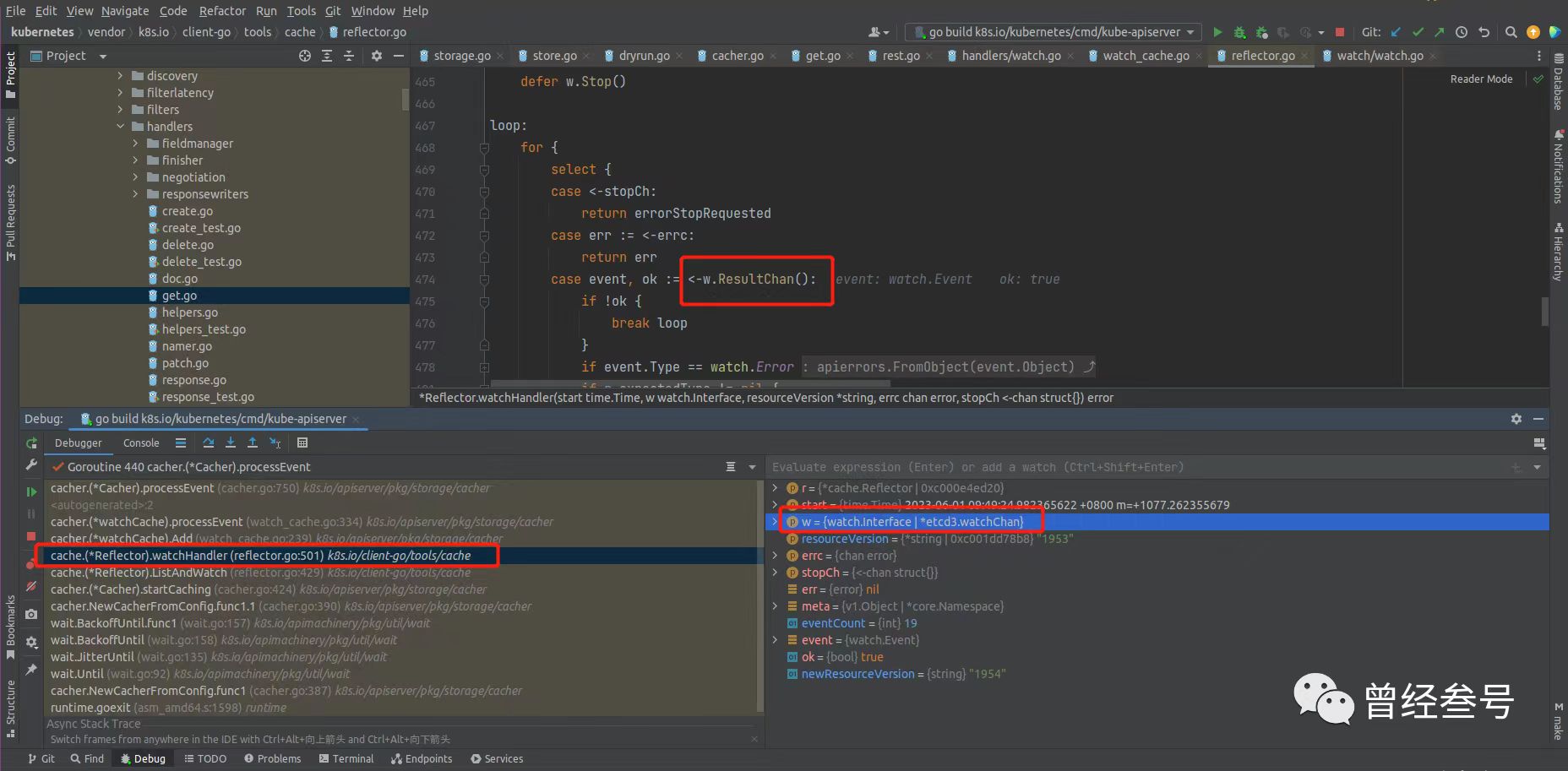
Task: Click the Step Over debugger icon
Action: click(x=209, y=443)
